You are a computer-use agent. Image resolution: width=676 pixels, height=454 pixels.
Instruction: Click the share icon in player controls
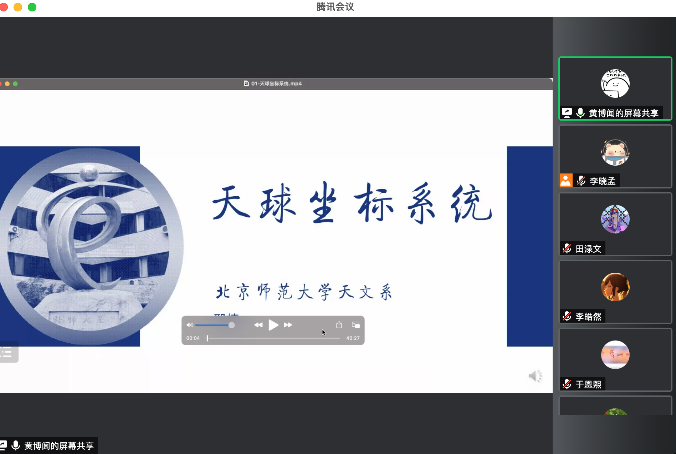pyautogui.click(x=339, y=325)
